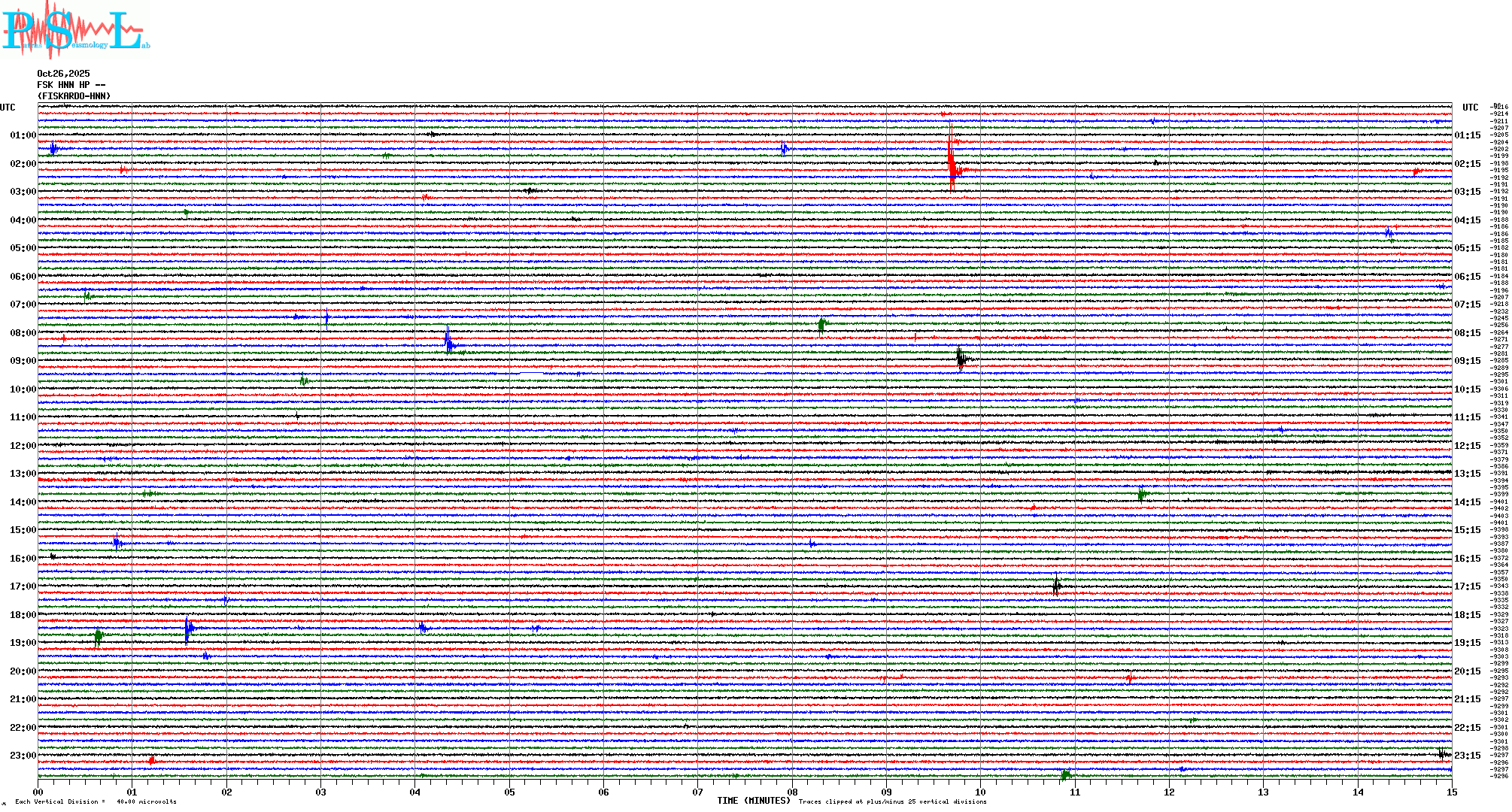Click the right 14:15 time label

pyautogui.click(x=1467, y=502)
